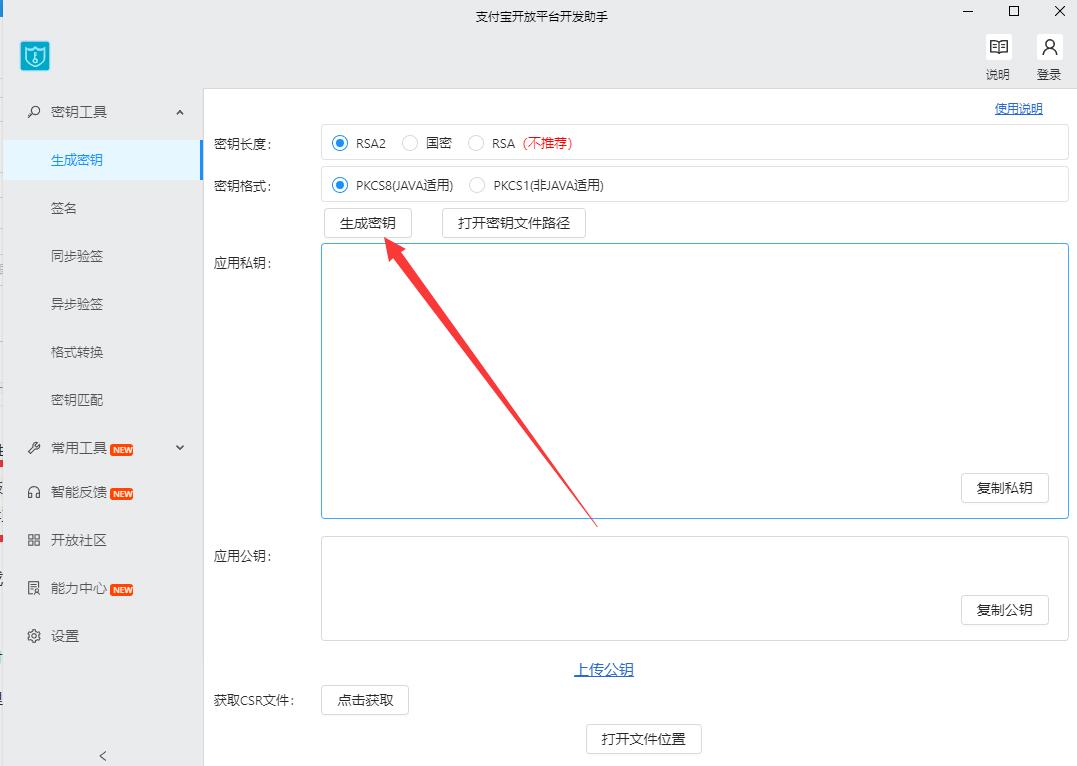
Task: Click the 打开文件位置 button
Action: [644, 739]
